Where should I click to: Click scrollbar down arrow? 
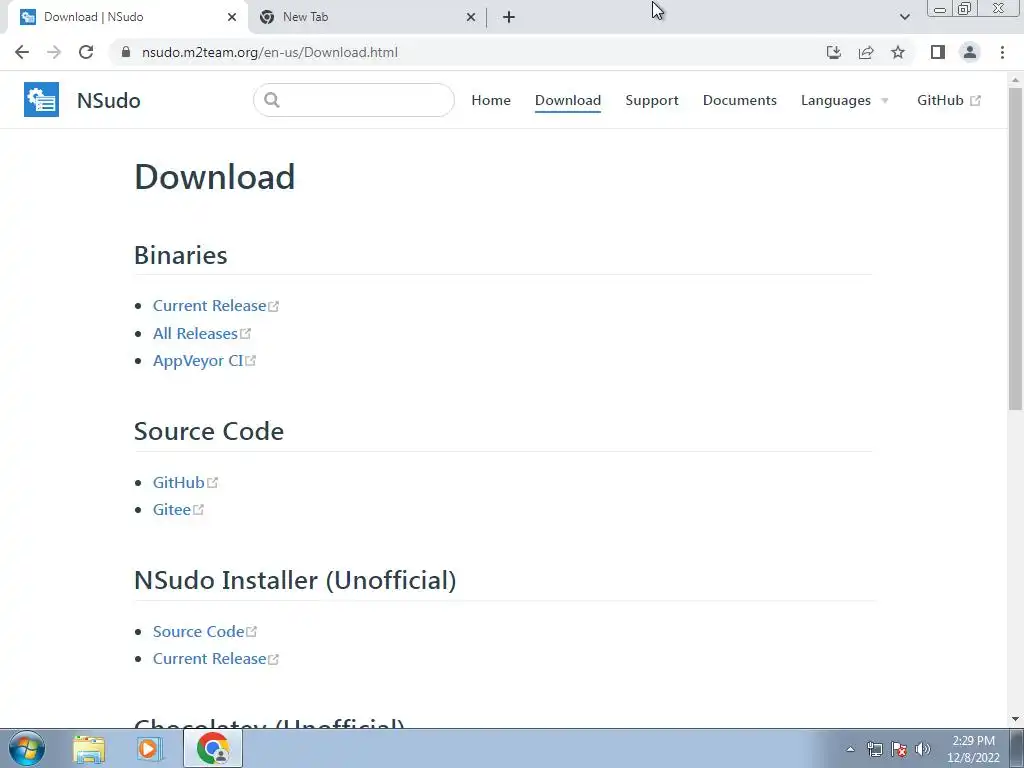1015,719
